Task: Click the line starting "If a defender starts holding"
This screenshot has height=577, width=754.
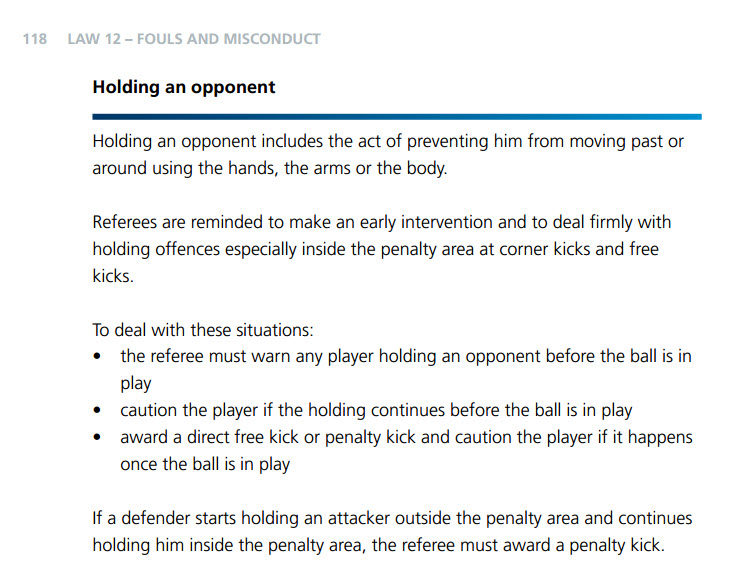Action: [392, 519]
